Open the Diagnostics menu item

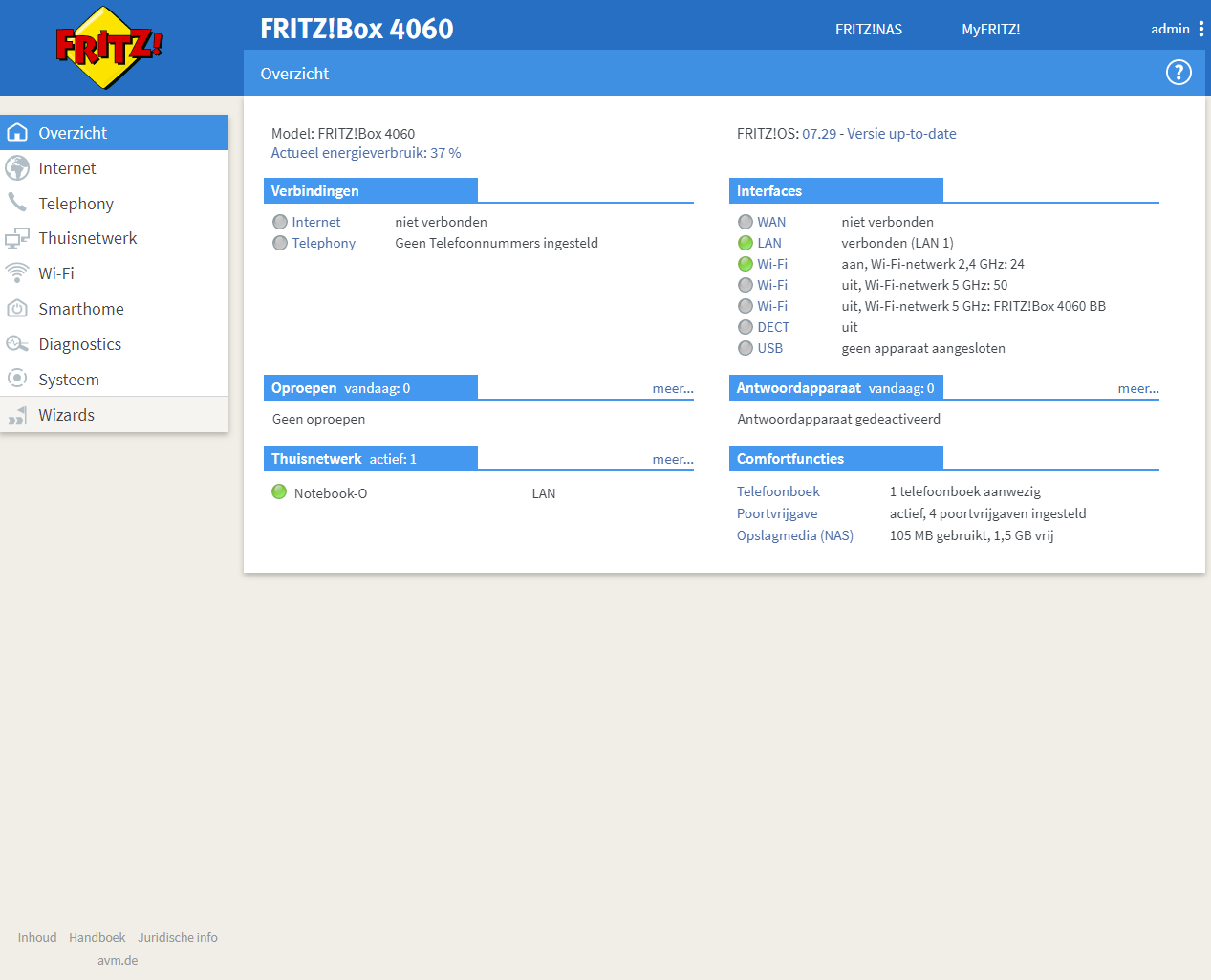click(115, 344)
